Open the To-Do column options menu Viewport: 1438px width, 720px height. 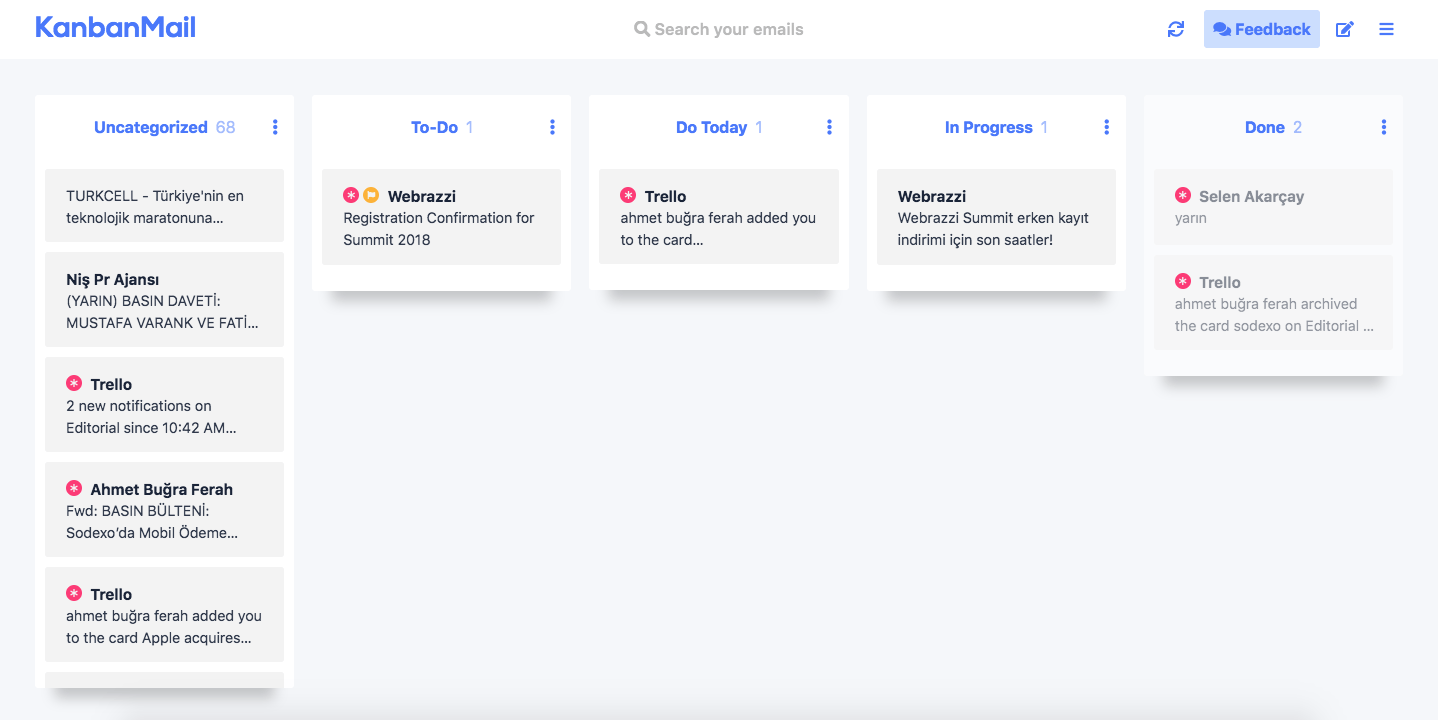pos(552,127)
